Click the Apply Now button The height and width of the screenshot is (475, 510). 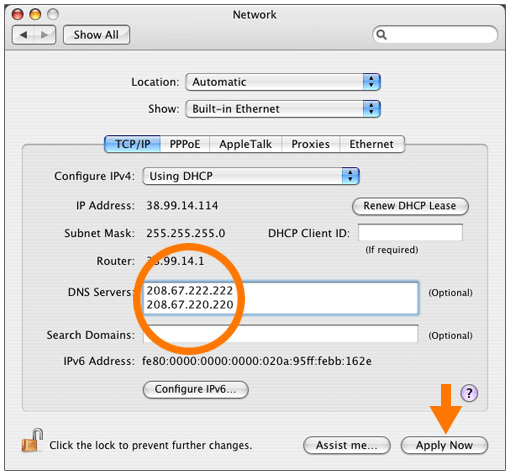tap(444, 445)
